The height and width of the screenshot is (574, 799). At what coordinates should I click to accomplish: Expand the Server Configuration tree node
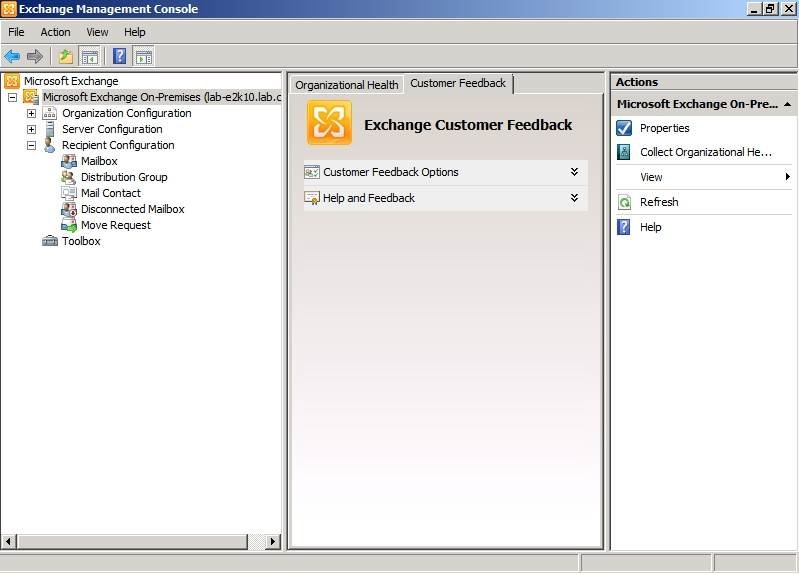click(x=31, y=129)
